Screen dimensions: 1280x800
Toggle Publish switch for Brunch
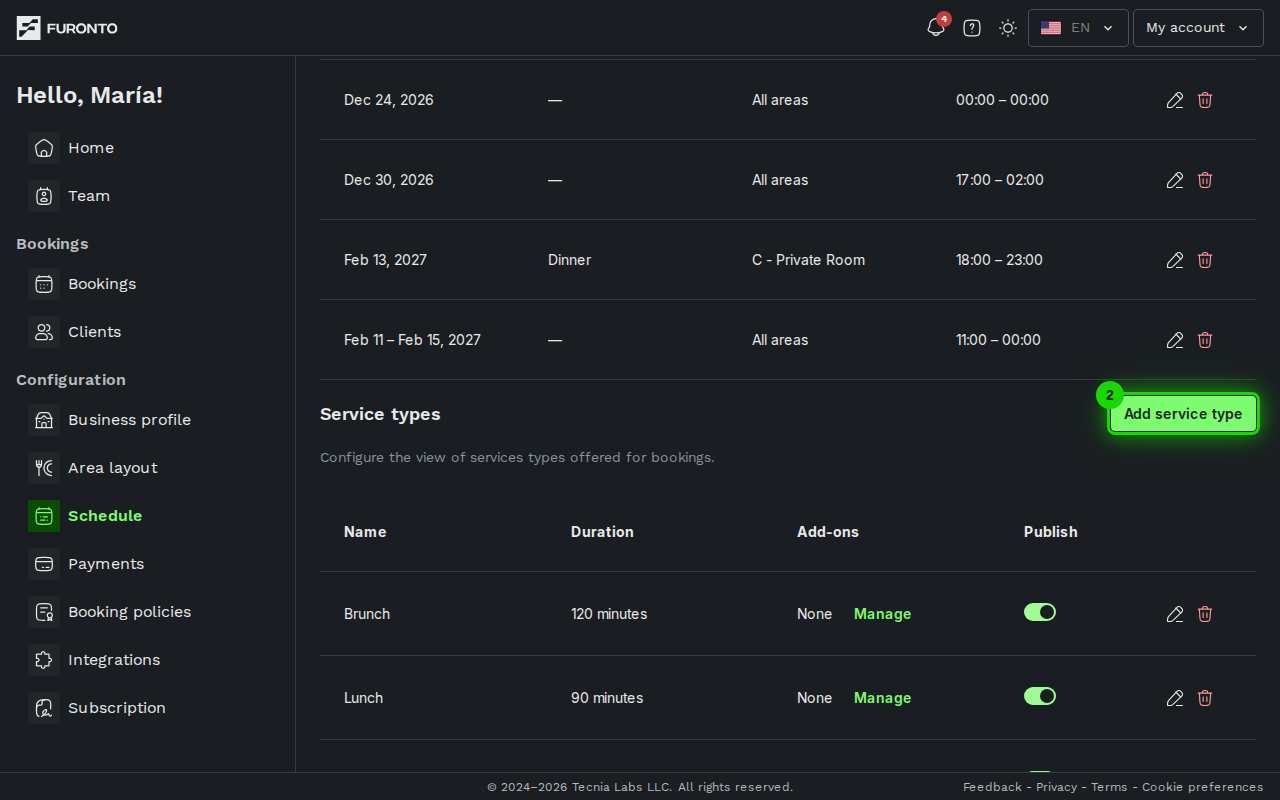[1040, 612]
